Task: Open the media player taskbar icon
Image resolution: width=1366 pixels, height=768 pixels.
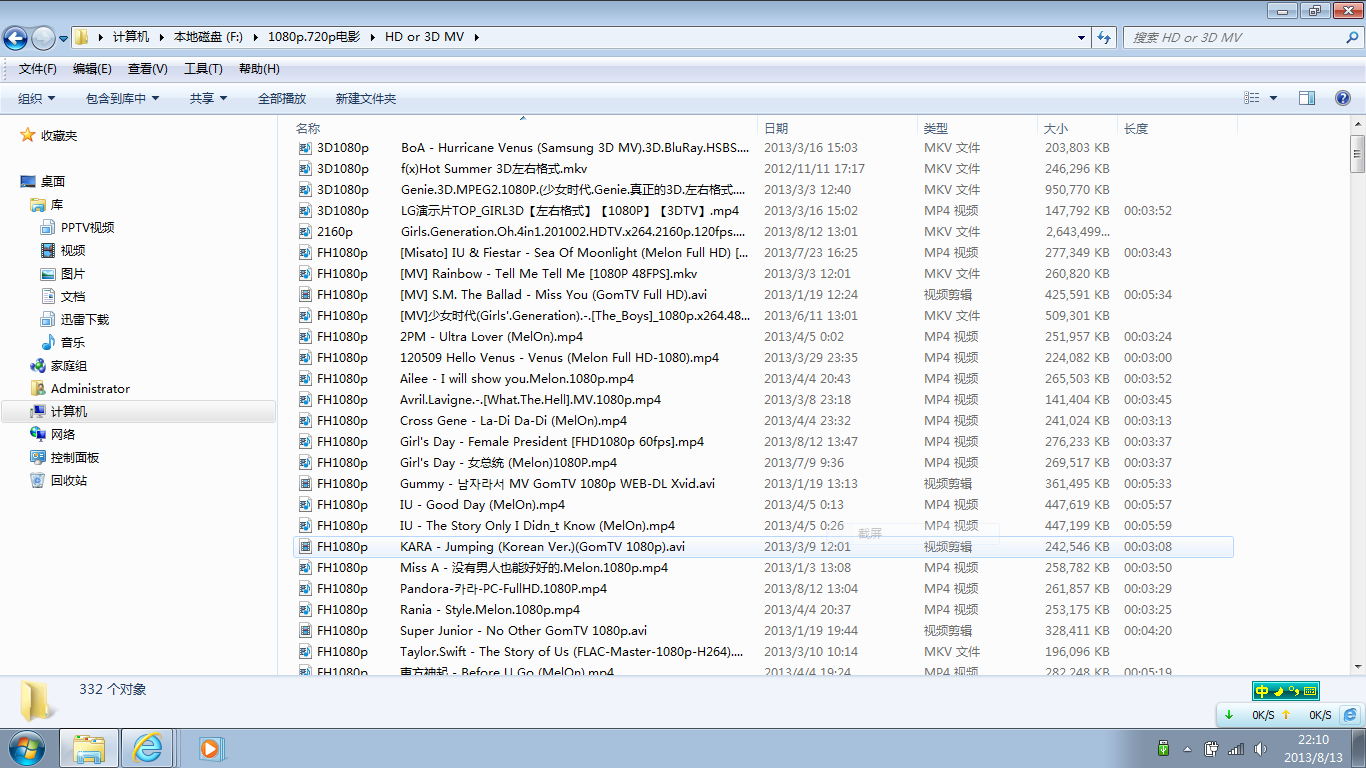Action: 210,747
